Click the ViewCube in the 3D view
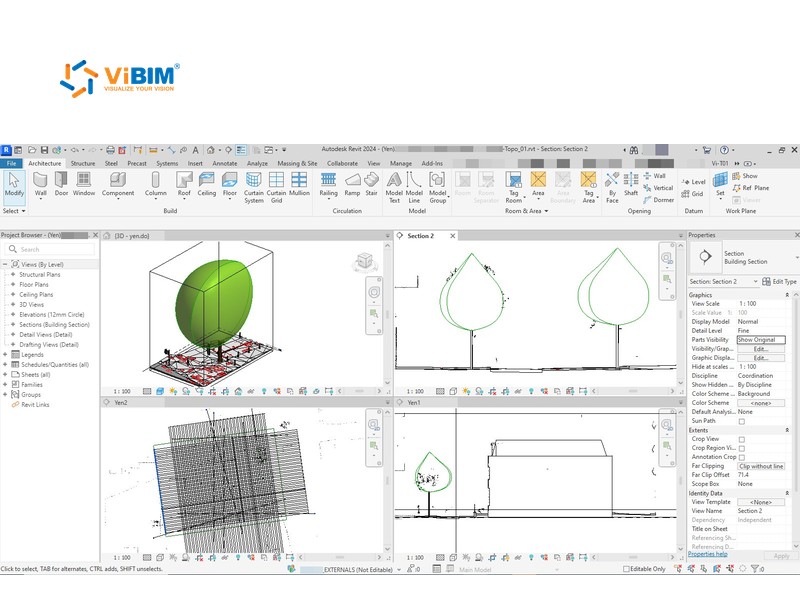The image size is (800, 600). (x=365, y=262)
